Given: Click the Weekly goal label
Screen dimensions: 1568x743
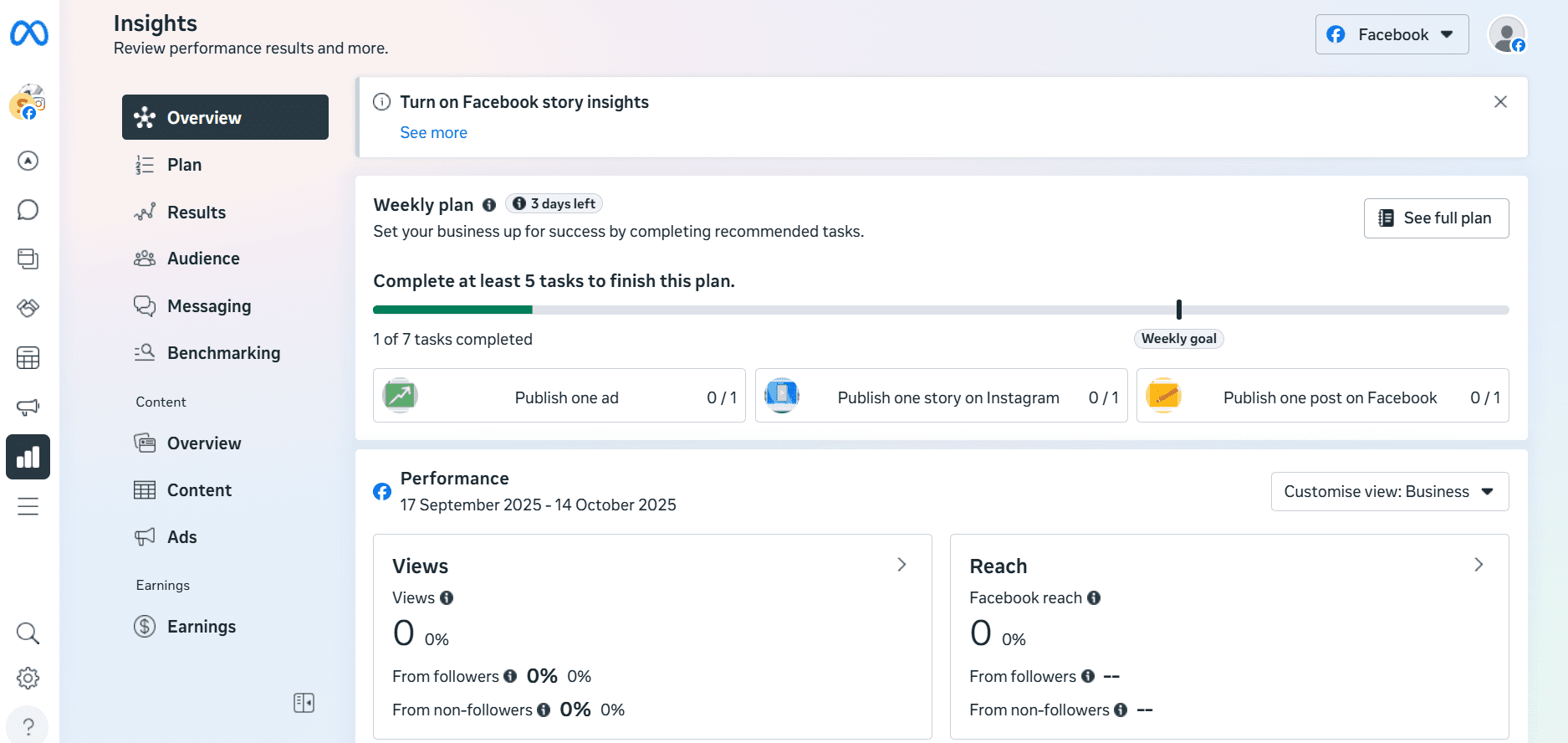Looking at the screenshot, I should (x=1179, y=339).
